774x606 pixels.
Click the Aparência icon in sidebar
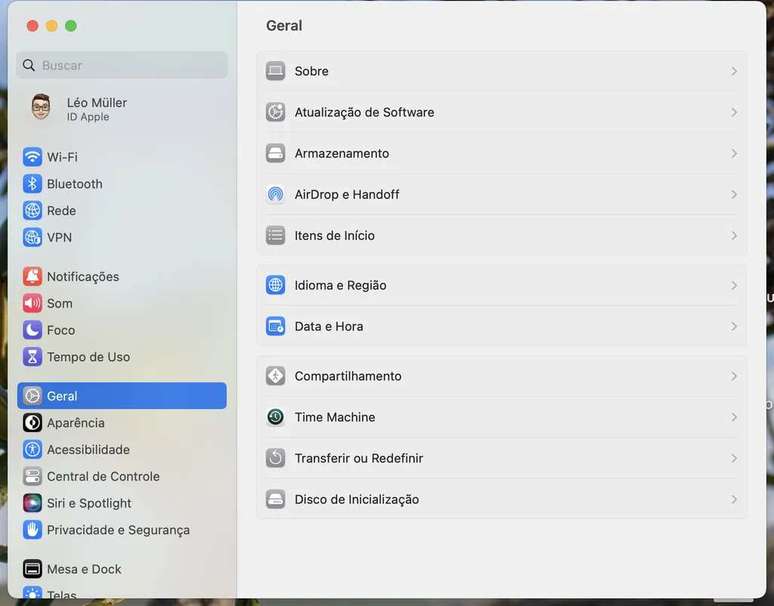33,423
